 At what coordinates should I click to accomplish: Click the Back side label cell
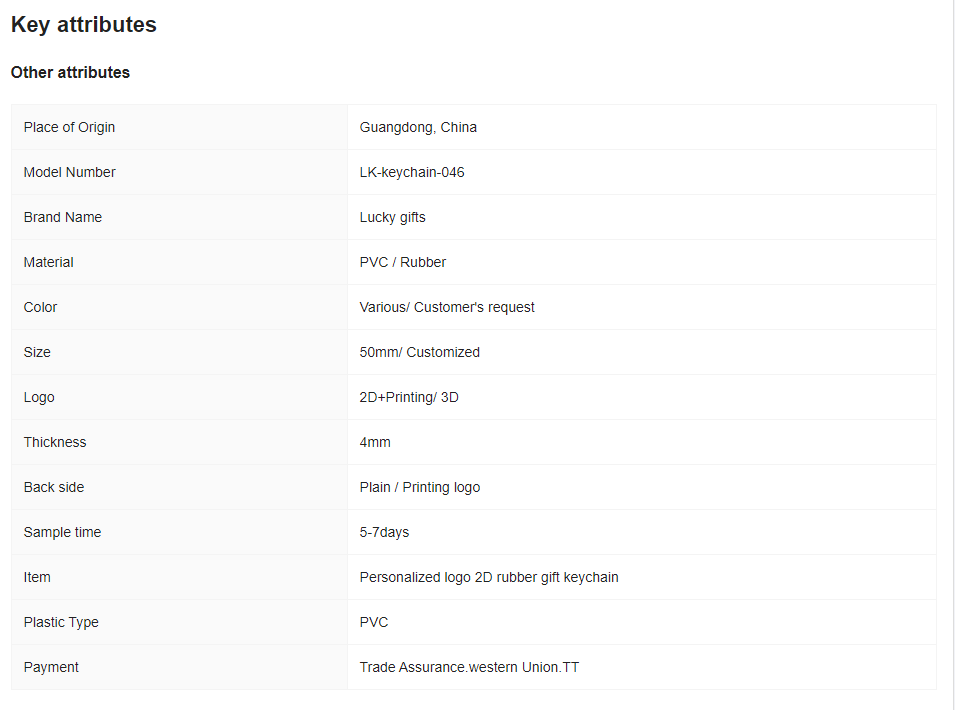click(x=179, y=487)
